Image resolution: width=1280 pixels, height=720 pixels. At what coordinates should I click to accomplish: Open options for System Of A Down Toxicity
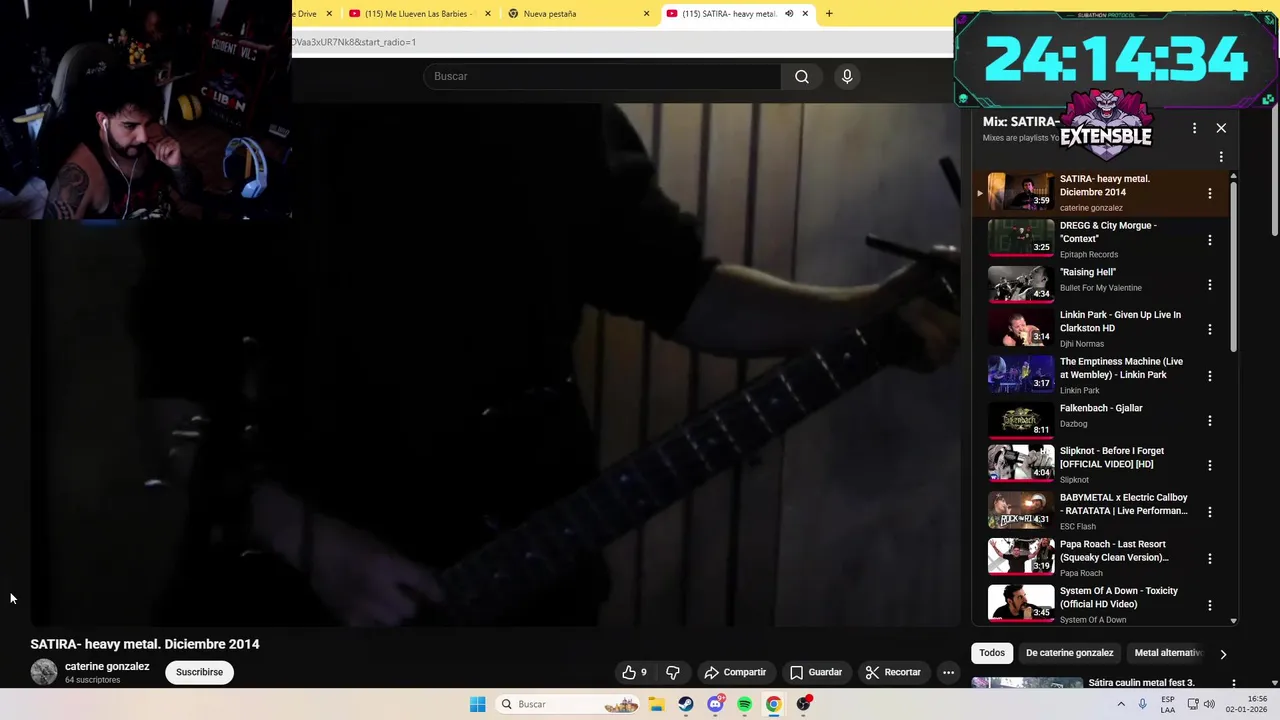tap(1210, 605)
